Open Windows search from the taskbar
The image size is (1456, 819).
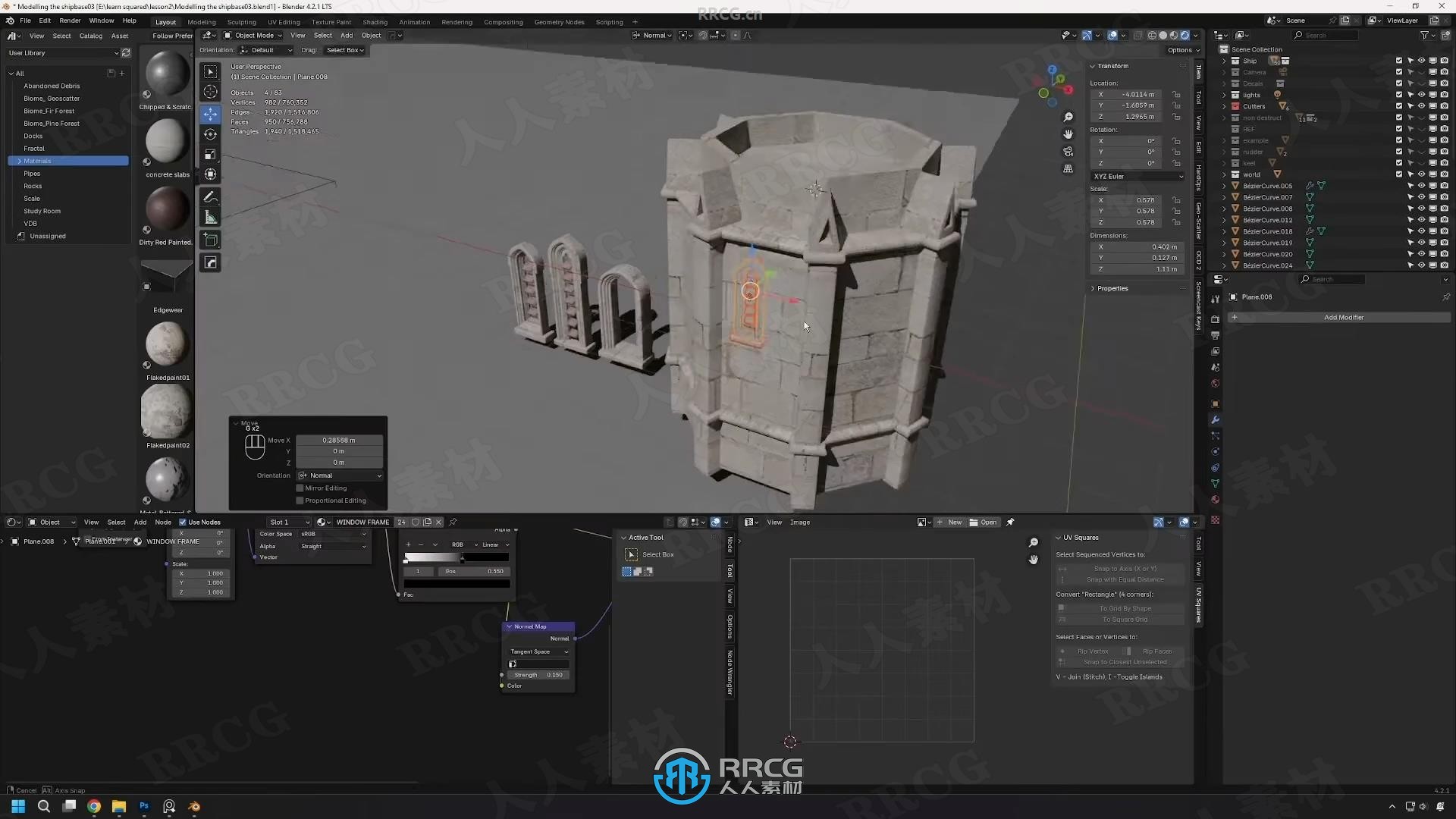44,806
